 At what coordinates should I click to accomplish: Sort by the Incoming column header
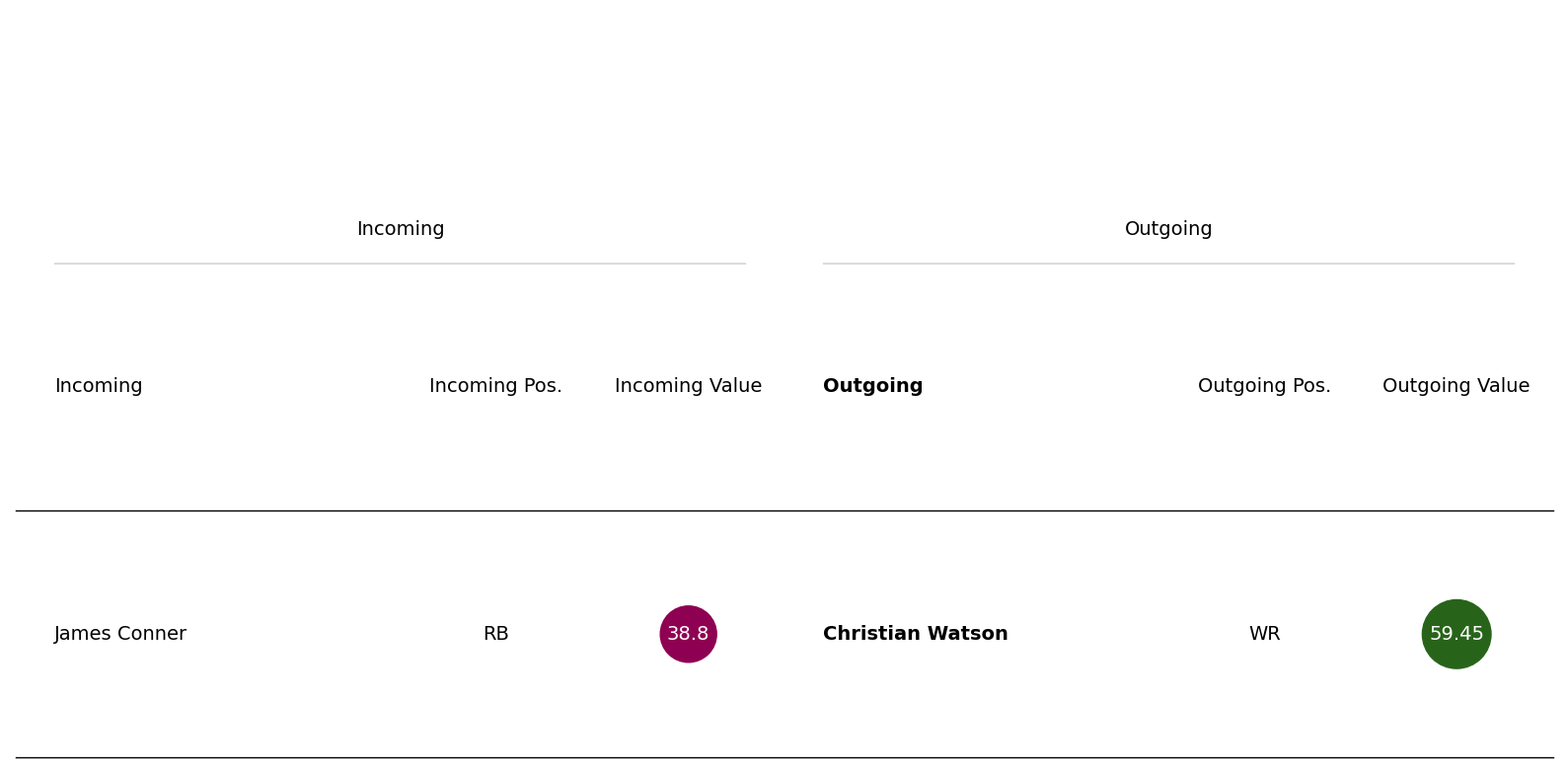coord(99,386)
